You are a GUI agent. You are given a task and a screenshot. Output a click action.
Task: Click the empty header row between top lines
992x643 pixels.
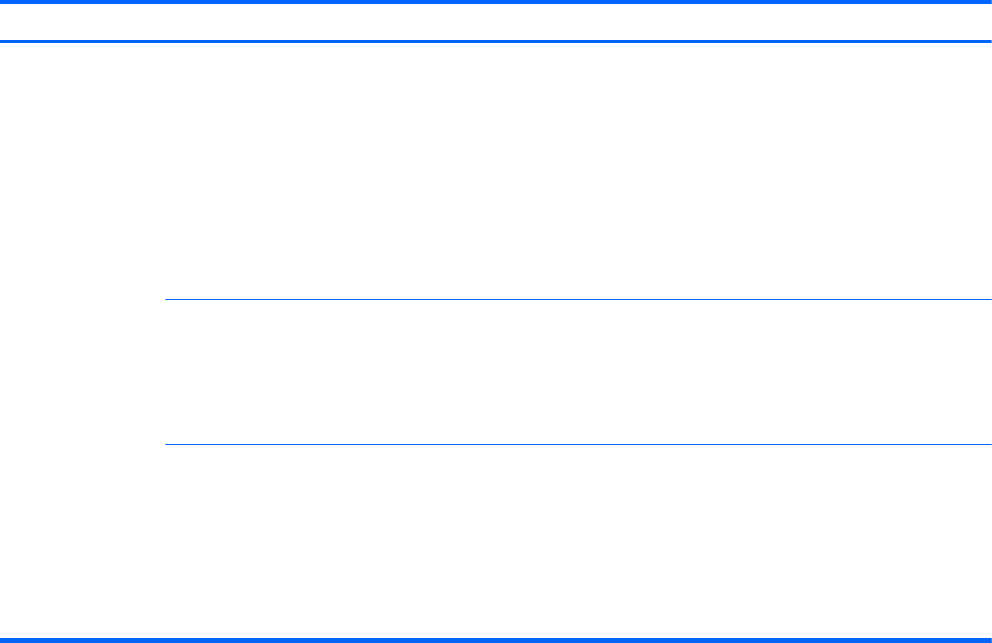click(496, 22)
